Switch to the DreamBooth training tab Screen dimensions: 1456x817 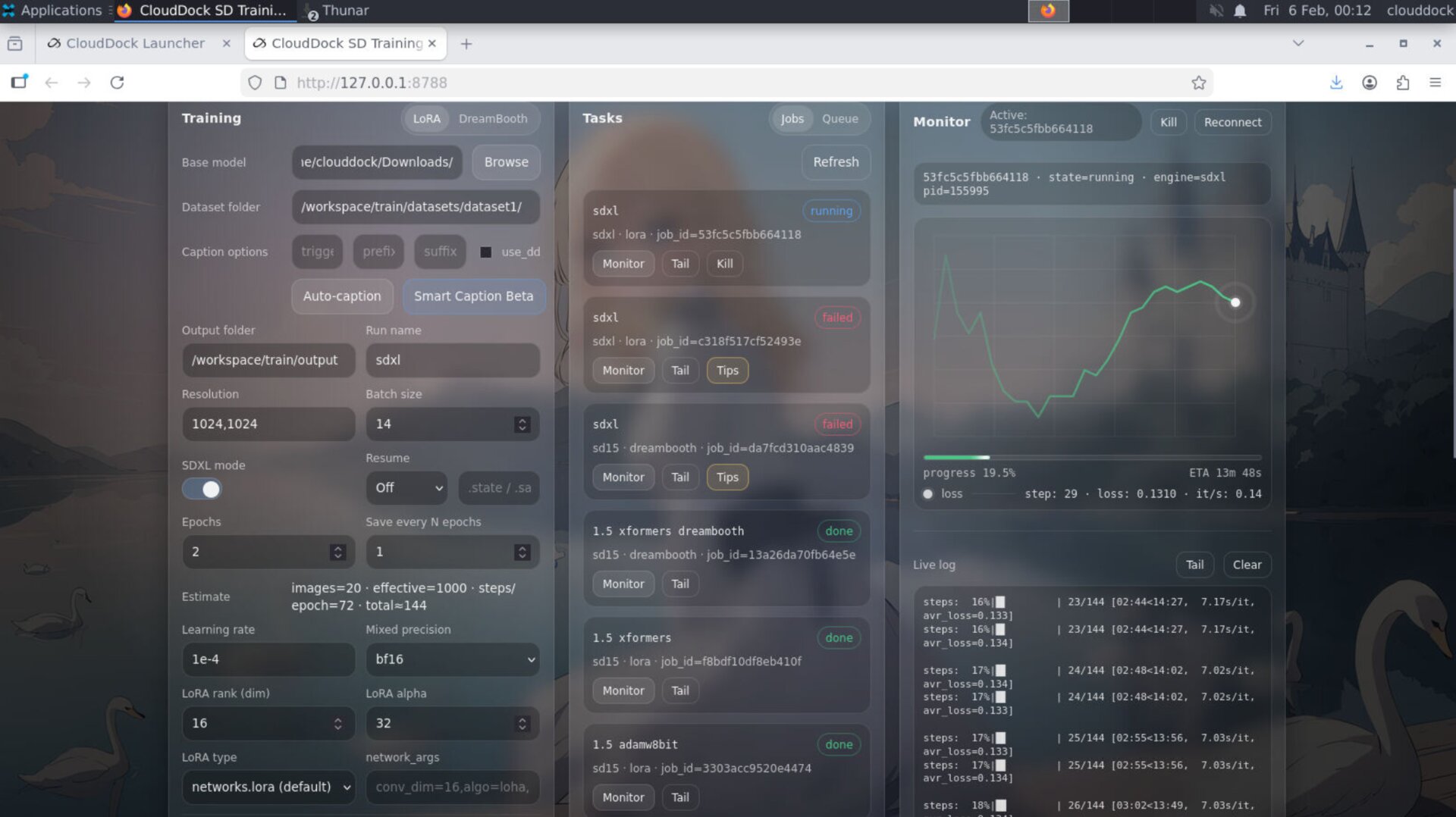pyautogui.click(x=492, y=119)
